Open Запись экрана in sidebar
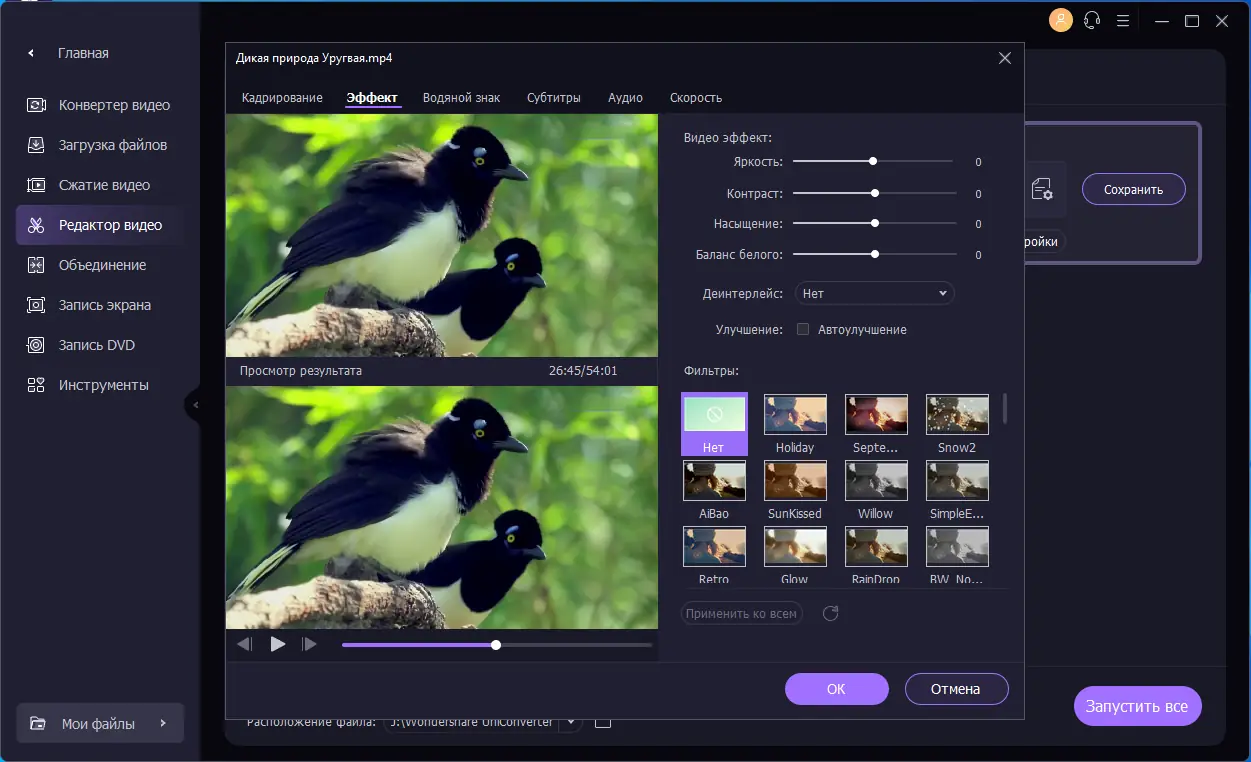This screenshot has width=1251, height=762. pyautogui.click(x=100, y=305)
